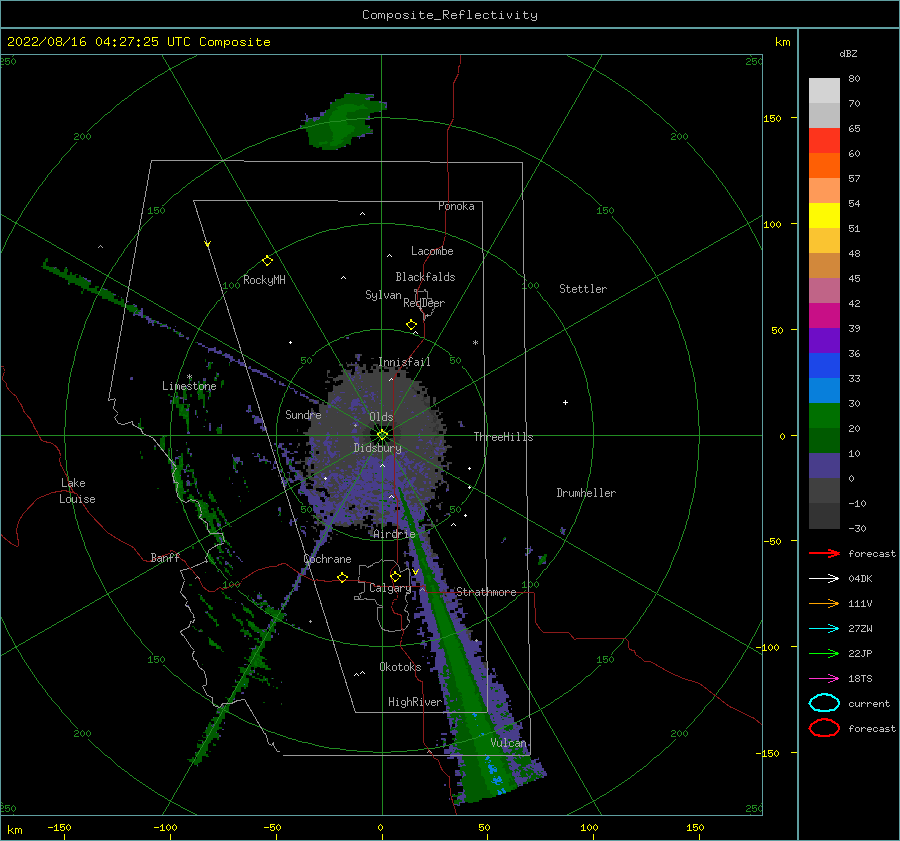Select the ThreeHills label
Image resolution: width=900 pixels, height=841 pixels.
(x=503, y=437)
